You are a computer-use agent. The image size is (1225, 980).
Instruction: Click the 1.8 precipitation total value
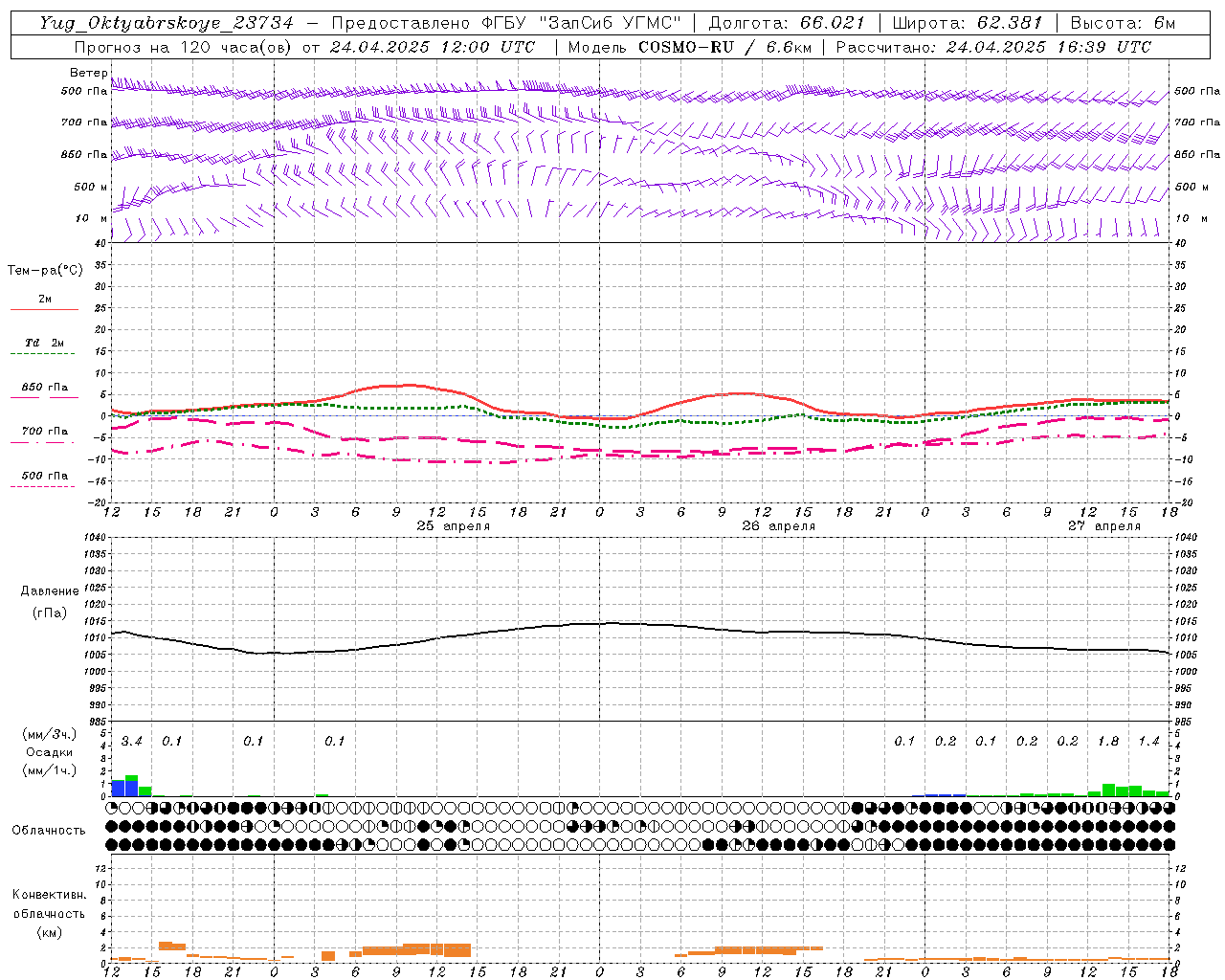(1108, 742)
